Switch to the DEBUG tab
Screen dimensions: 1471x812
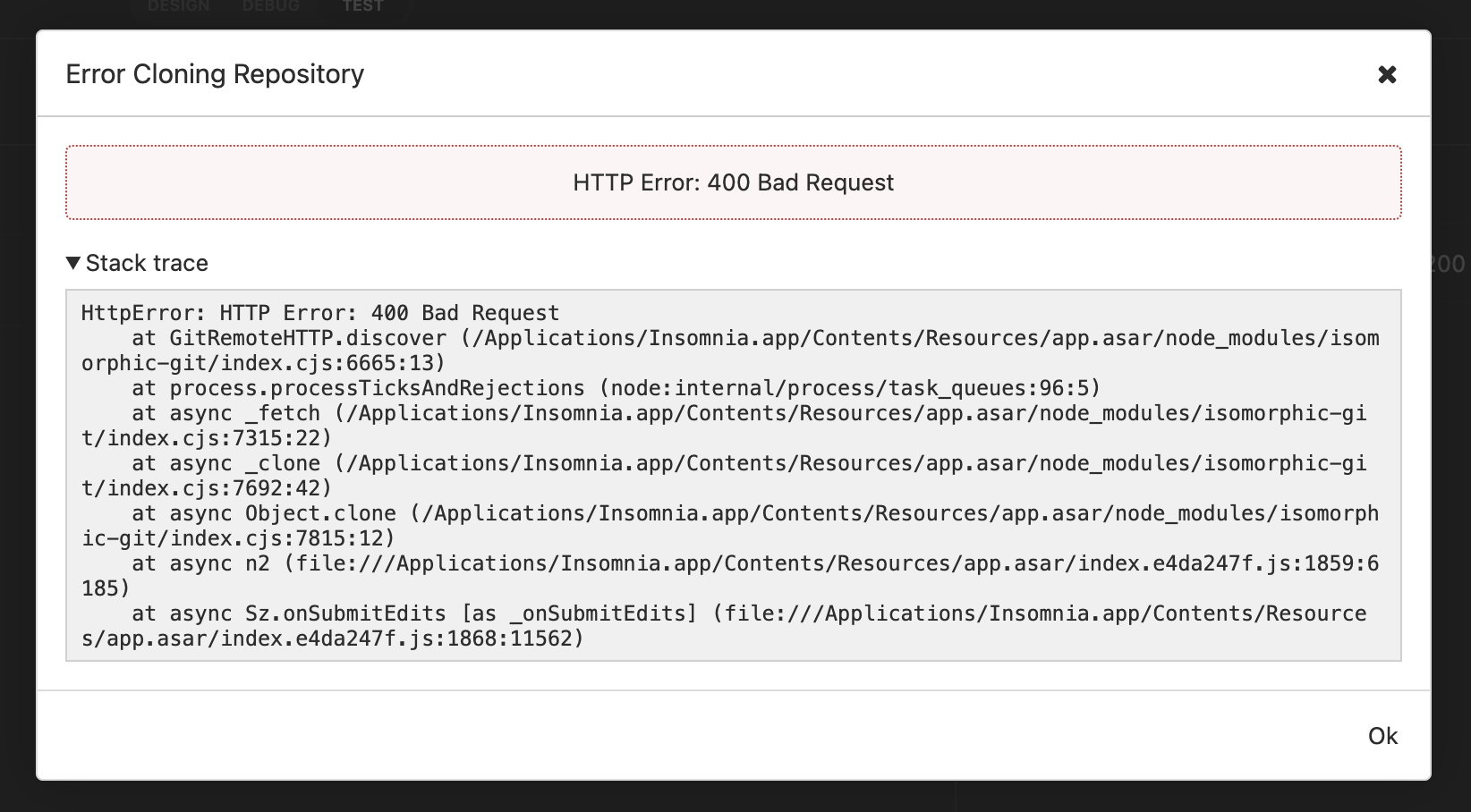click(269, 7)
